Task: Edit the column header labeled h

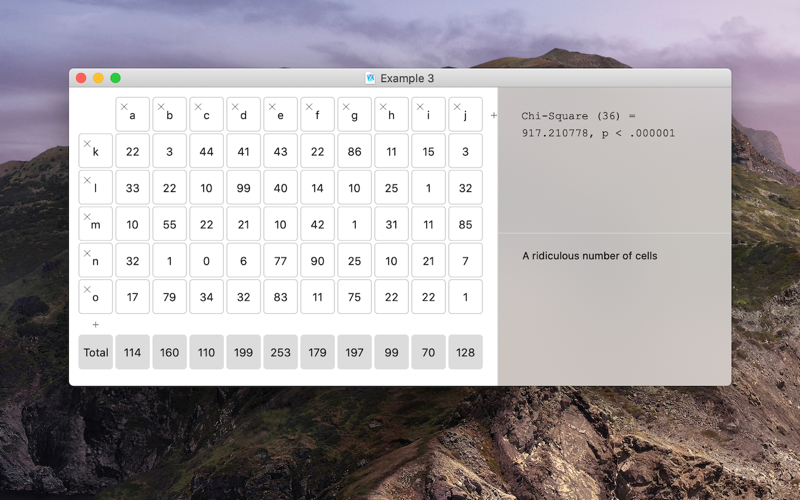Action: (x=391, y=115)
